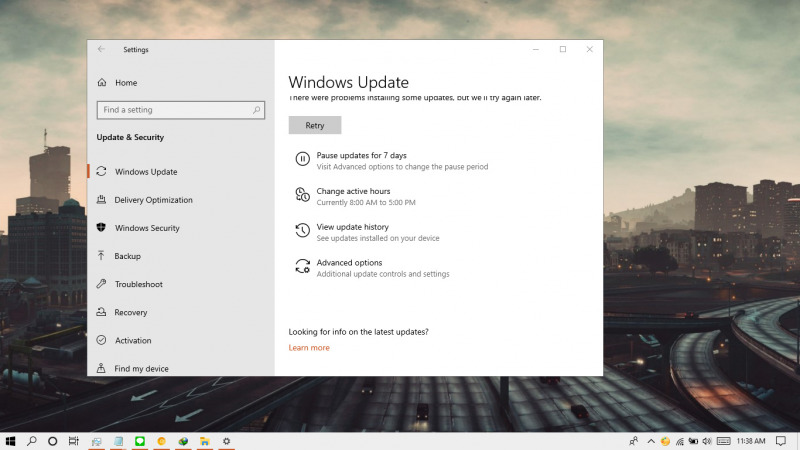Image resolution: width=800 pixels, height=450 pixels.
Task: Open Task View on taskbar
Action: 73,441
